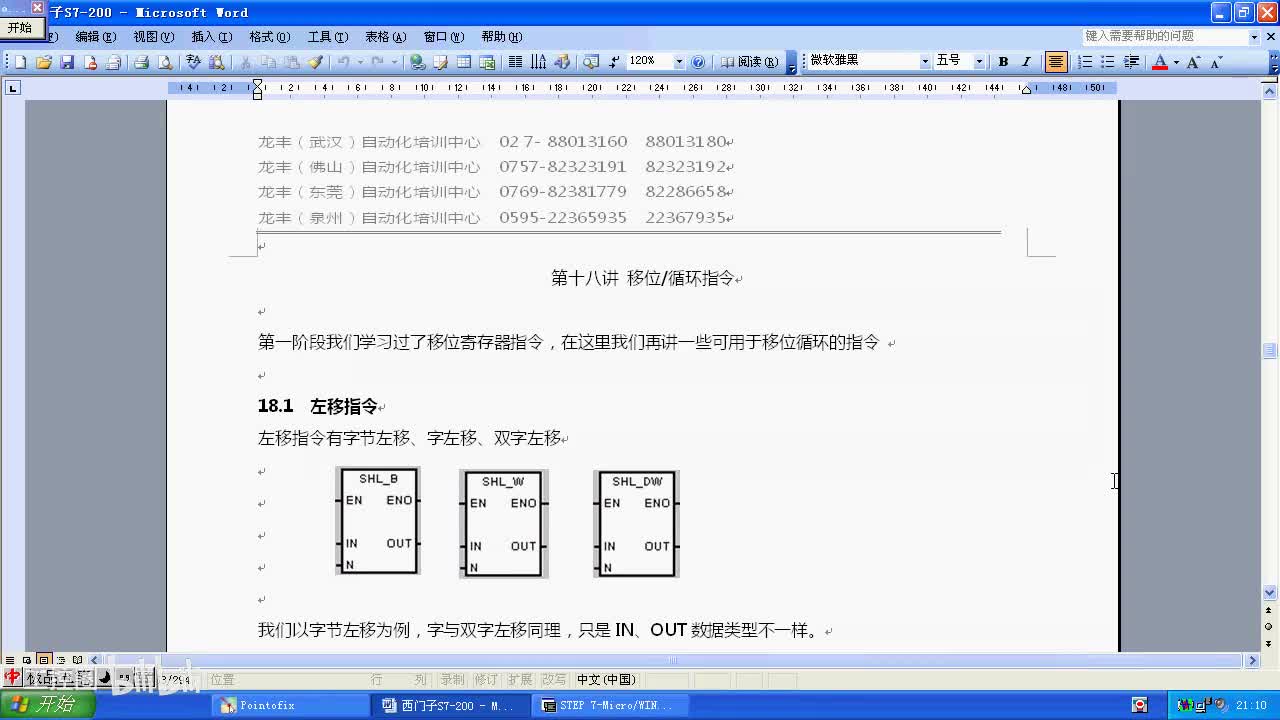Viewport: 1280px width, 720px height.
Task: Apply numbered list formatting
Action: [1084, 62]
